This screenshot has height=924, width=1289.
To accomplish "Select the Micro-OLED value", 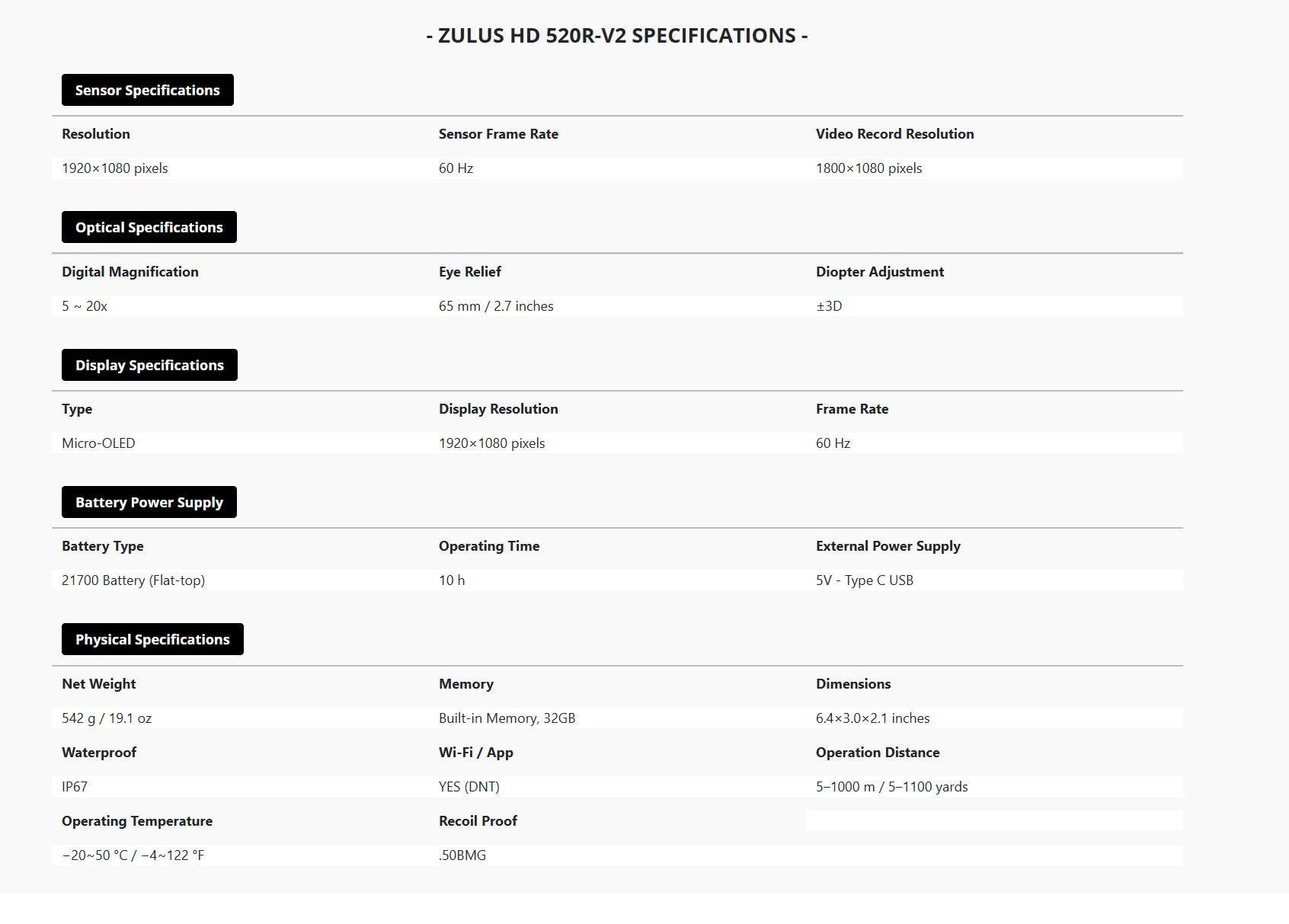I will pos(98,443).
